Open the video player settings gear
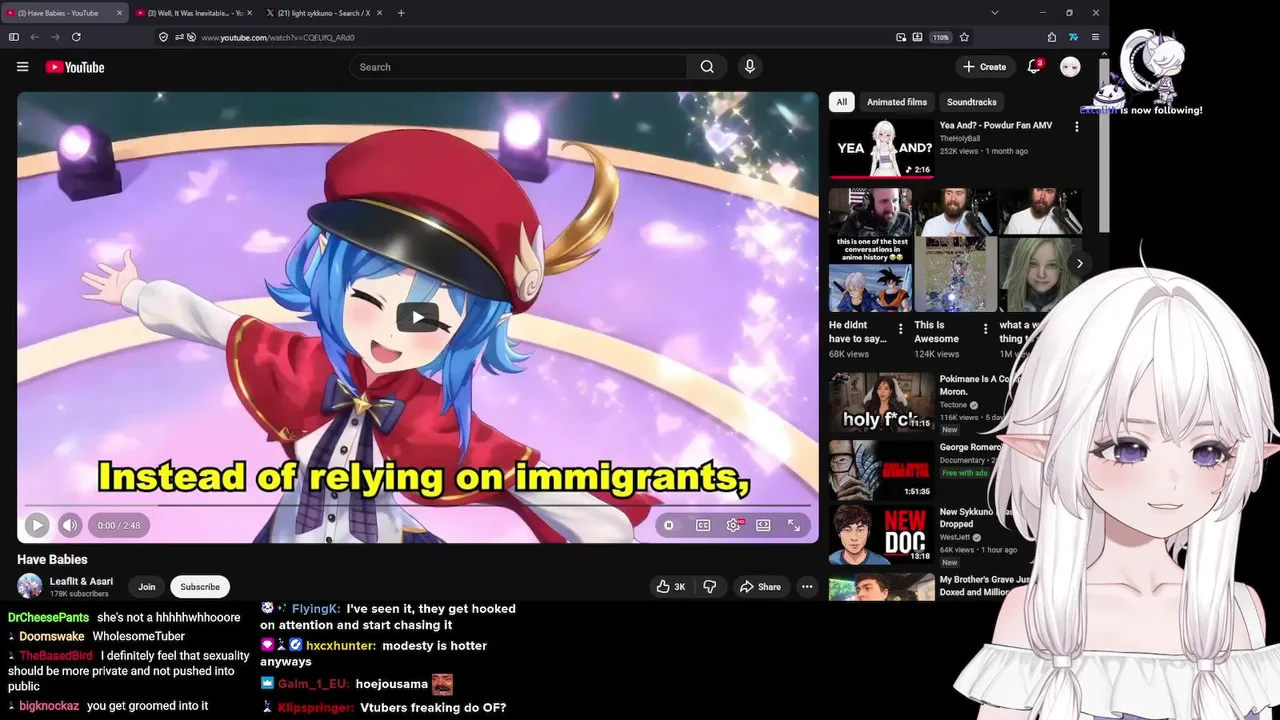The image size is (1280, 720). click(734, 525)
